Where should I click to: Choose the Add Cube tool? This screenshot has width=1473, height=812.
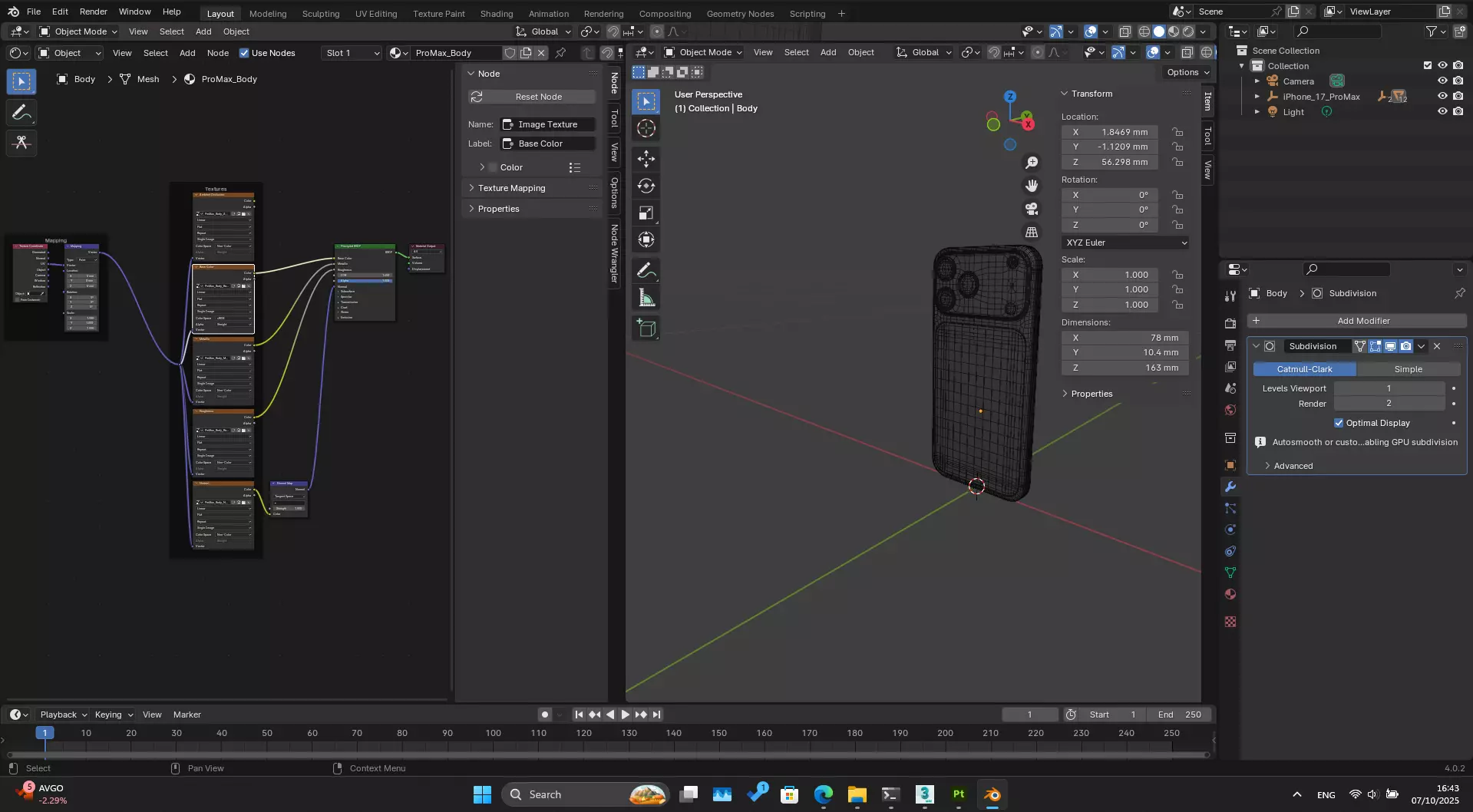[x=646, y=328]
